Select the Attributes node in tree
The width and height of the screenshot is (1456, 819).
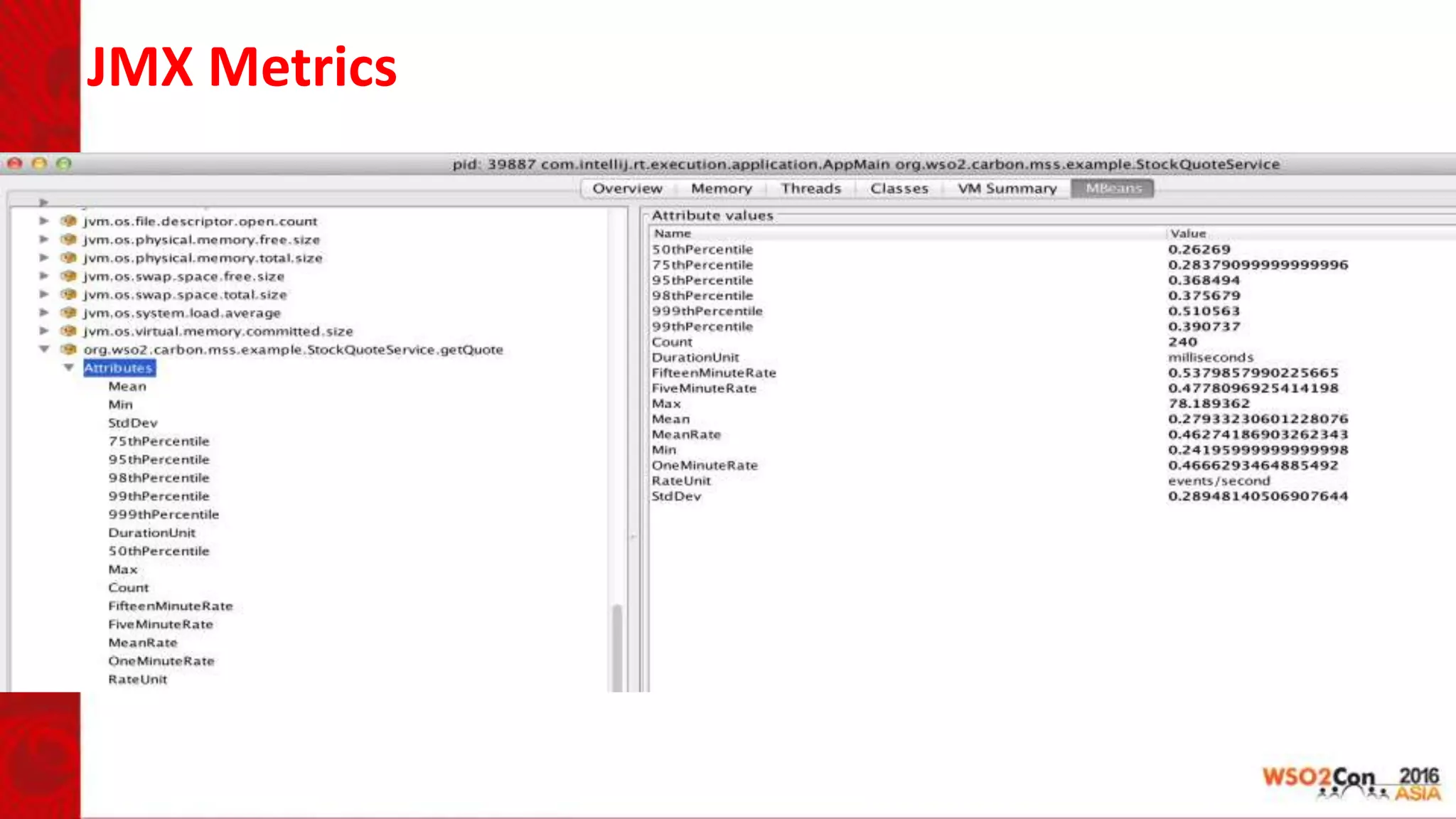[x=119, y=368]
